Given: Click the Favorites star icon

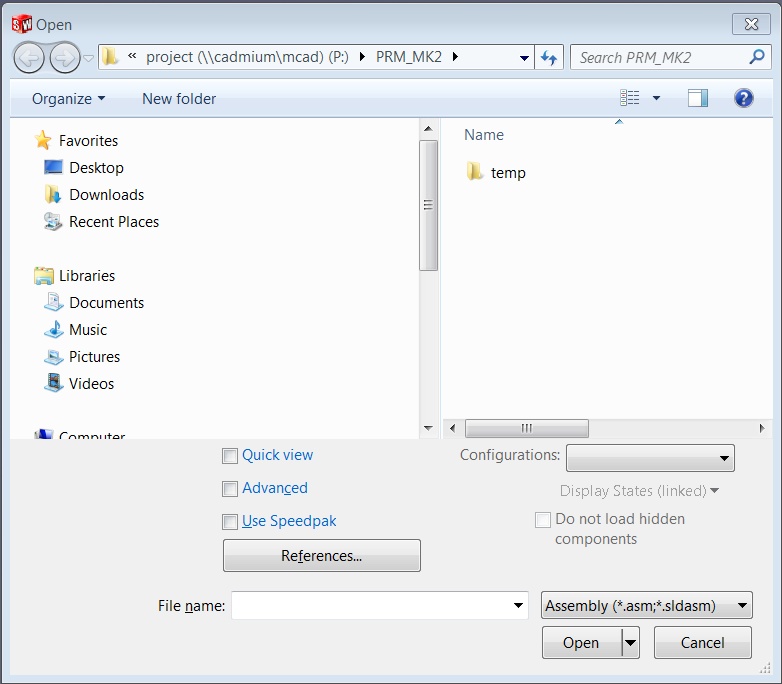Looking at the screenshot, I should point(43,140).
